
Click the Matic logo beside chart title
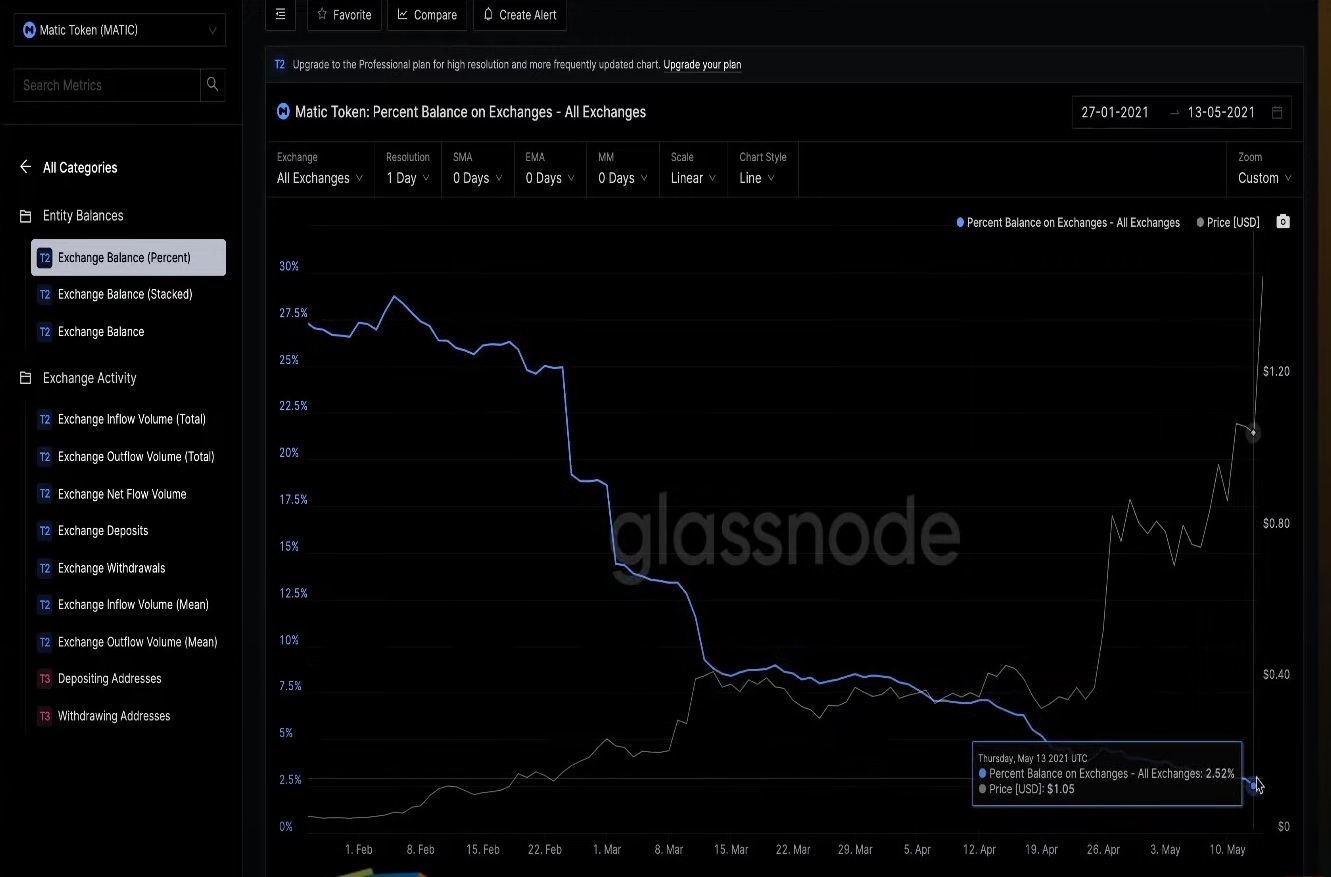[x=283, y=111]
